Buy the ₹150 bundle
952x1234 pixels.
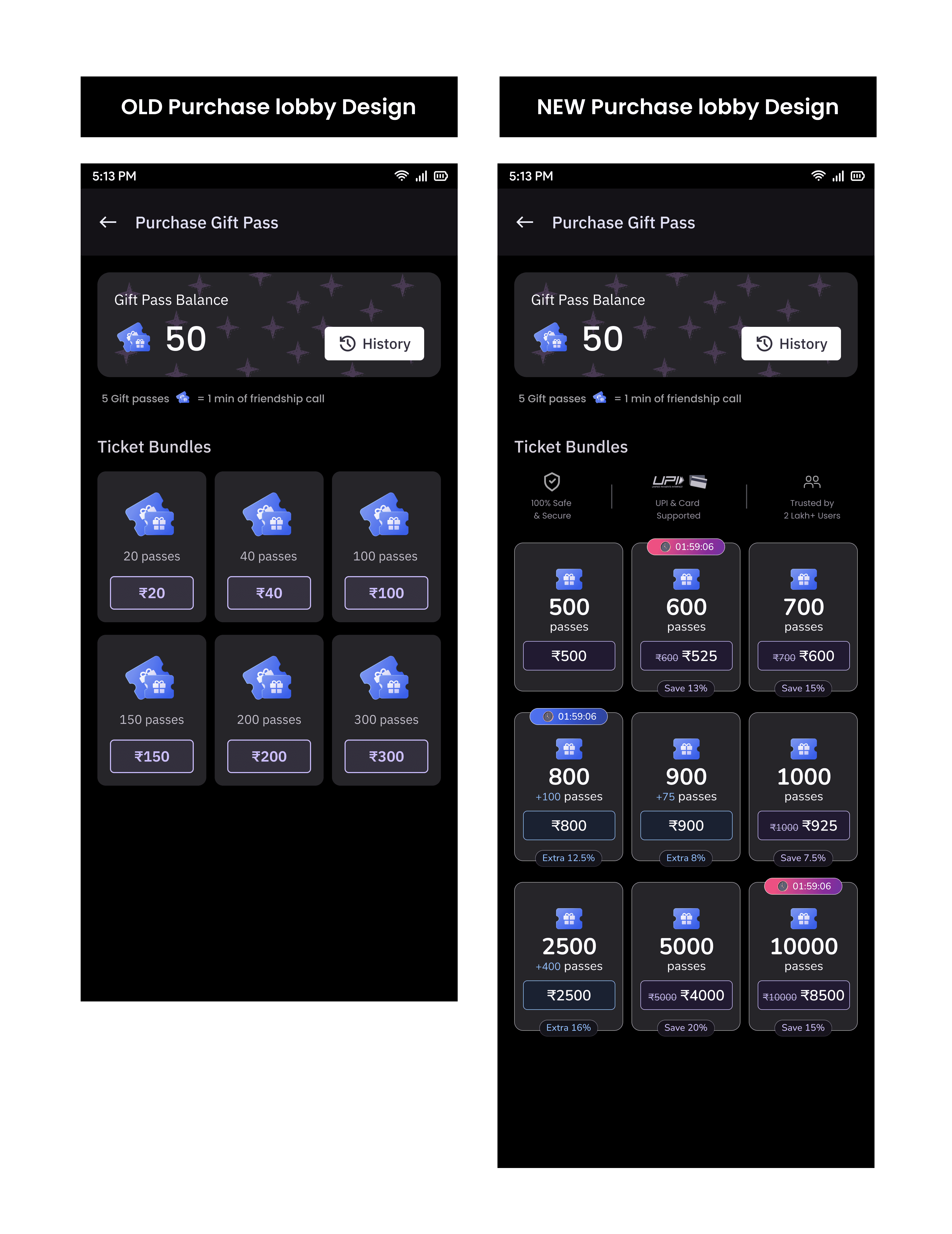tap(151, 756)
